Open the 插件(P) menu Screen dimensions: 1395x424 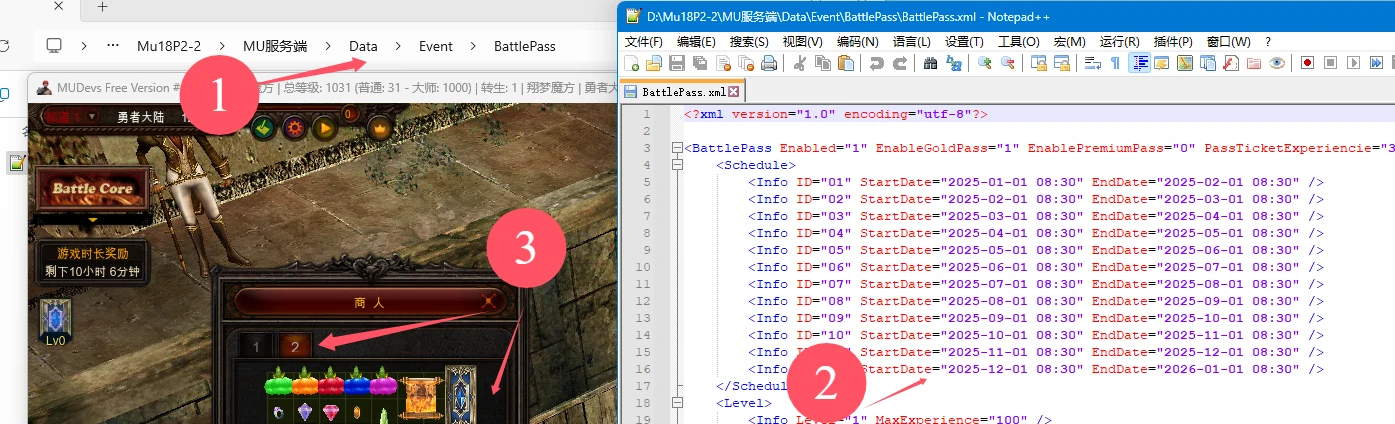point(1172,42)
